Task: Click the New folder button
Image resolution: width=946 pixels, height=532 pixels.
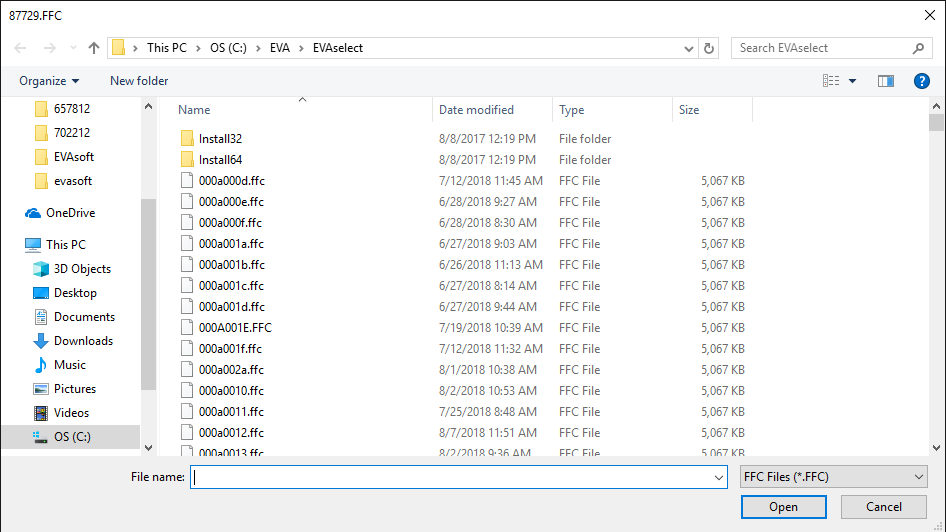Action: click(x=139, y=81)
